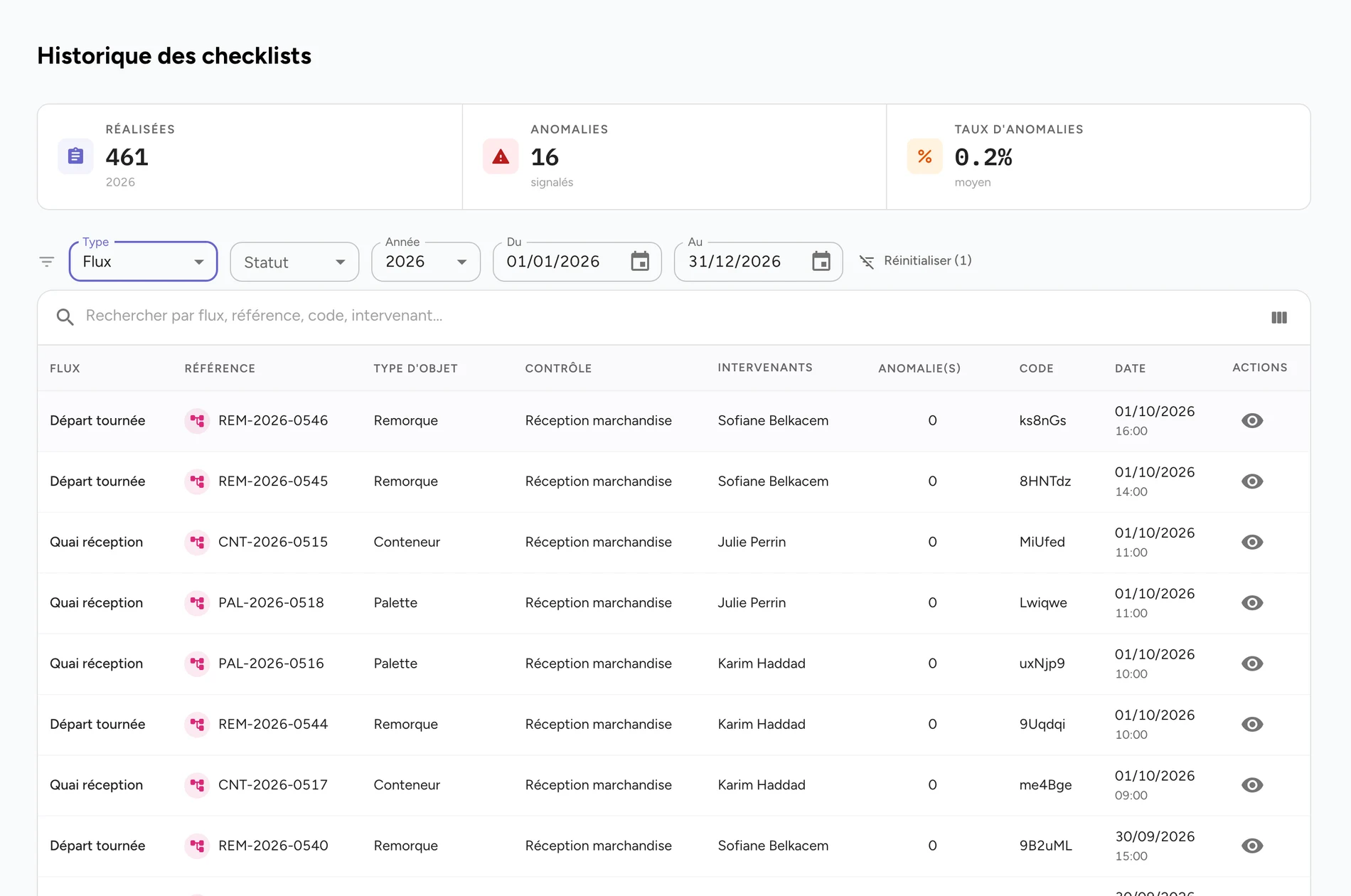Sort by the CODE column header
The width and height of the screenshot is (1351, 896).
1036,368
